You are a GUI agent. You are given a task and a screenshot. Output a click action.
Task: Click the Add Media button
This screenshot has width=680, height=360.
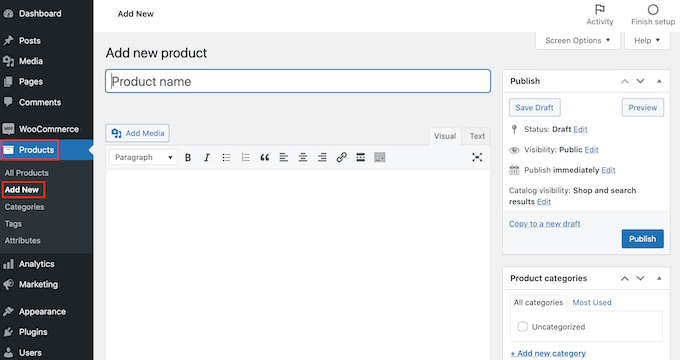point(137,133)
